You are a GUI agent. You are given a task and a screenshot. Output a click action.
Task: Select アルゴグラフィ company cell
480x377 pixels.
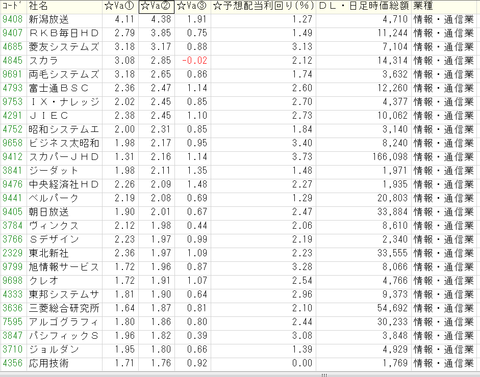(64, 322)
